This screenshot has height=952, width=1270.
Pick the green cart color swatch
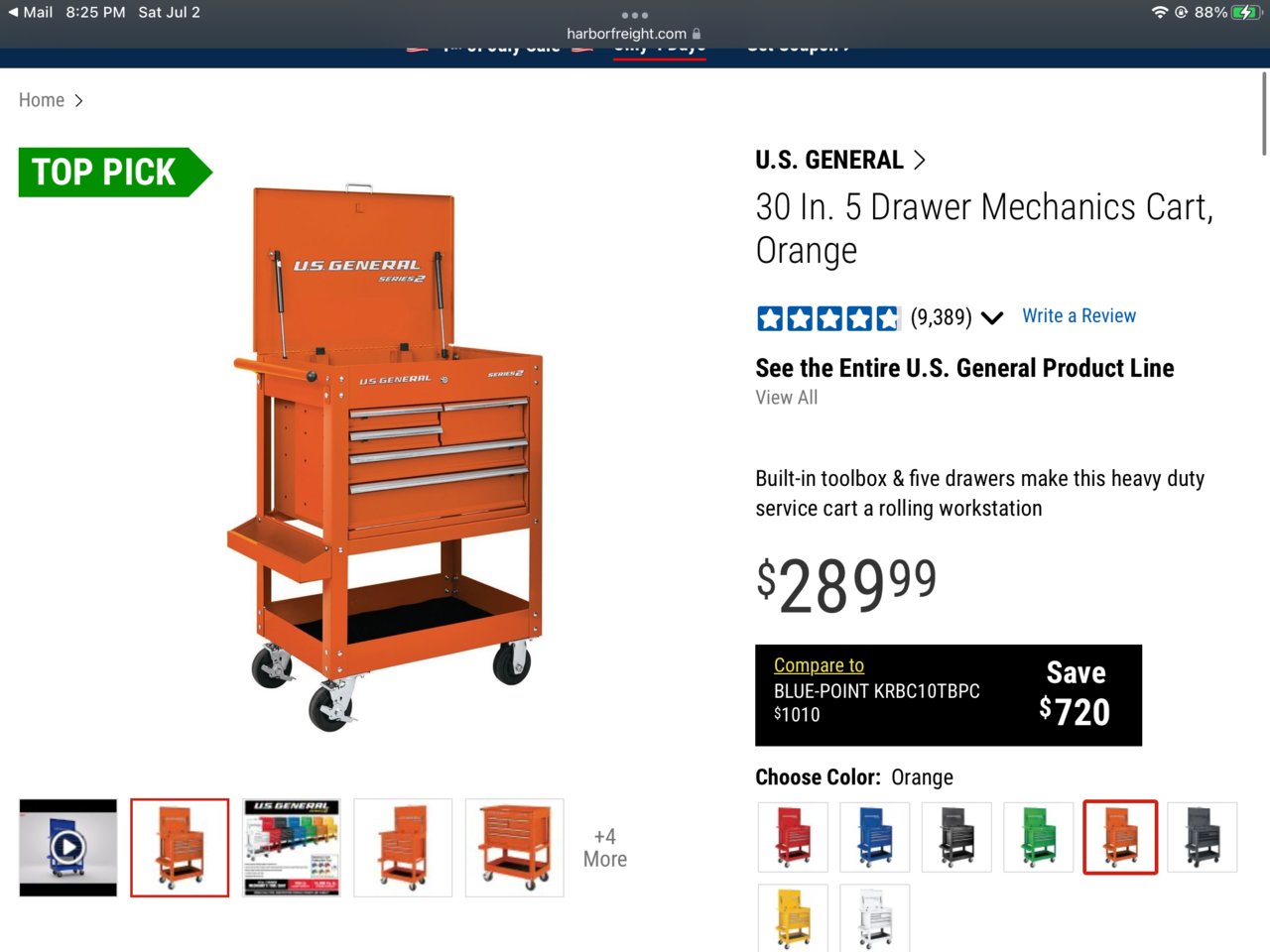point(1039,838)
